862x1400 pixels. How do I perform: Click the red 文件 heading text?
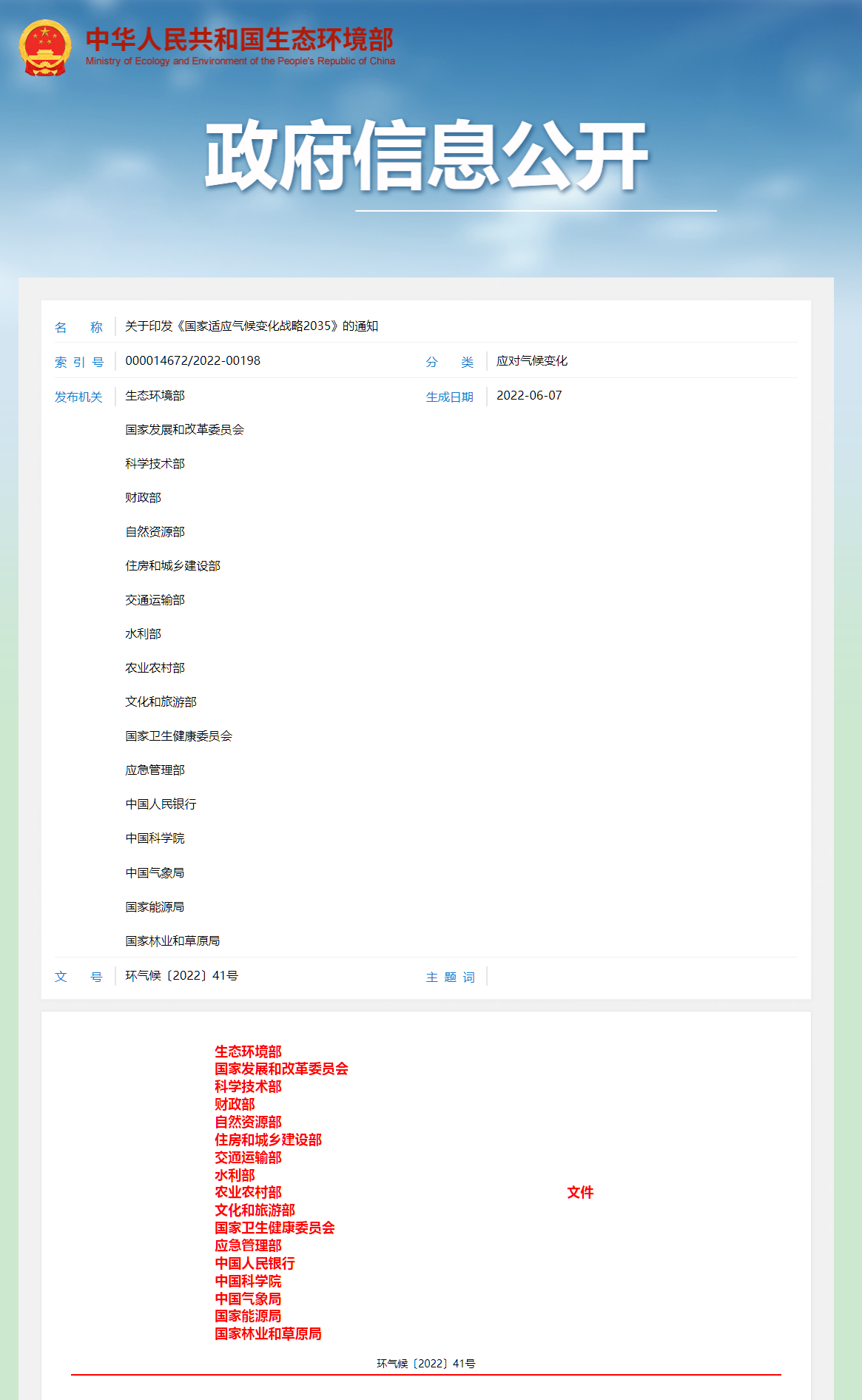(580, 1193)
